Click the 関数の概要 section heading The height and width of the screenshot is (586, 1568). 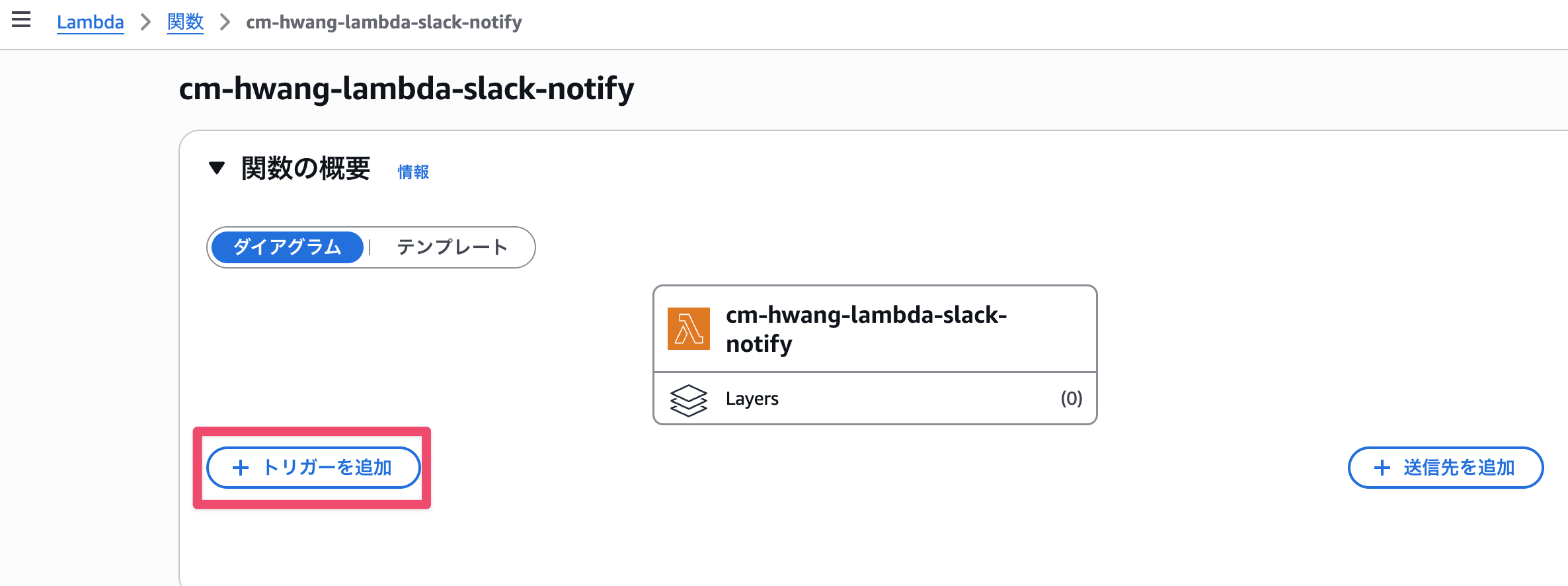[305, 169]
